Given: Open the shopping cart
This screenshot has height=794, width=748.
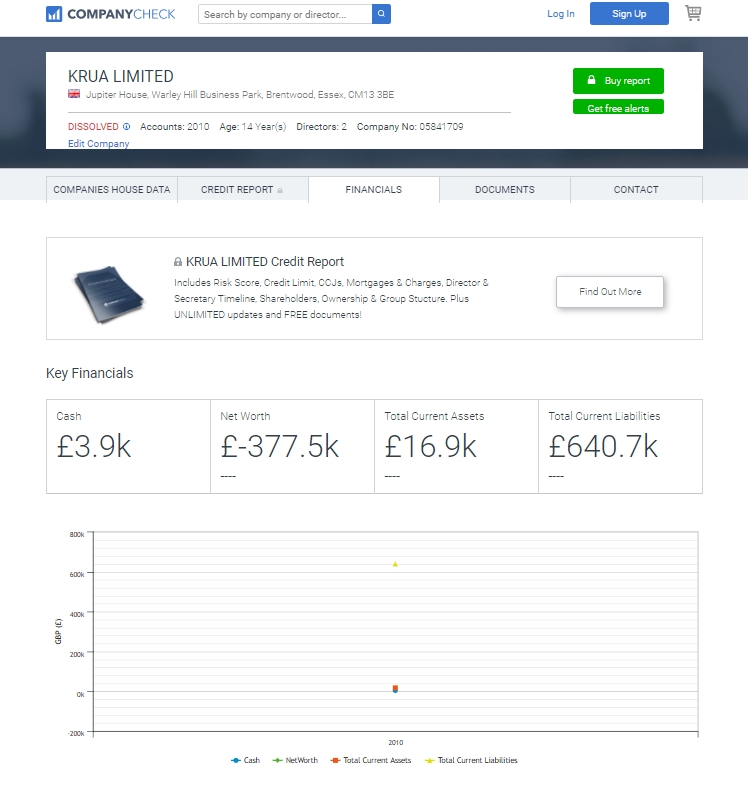Looking at the screenshot, I should [x=693, y=13].
